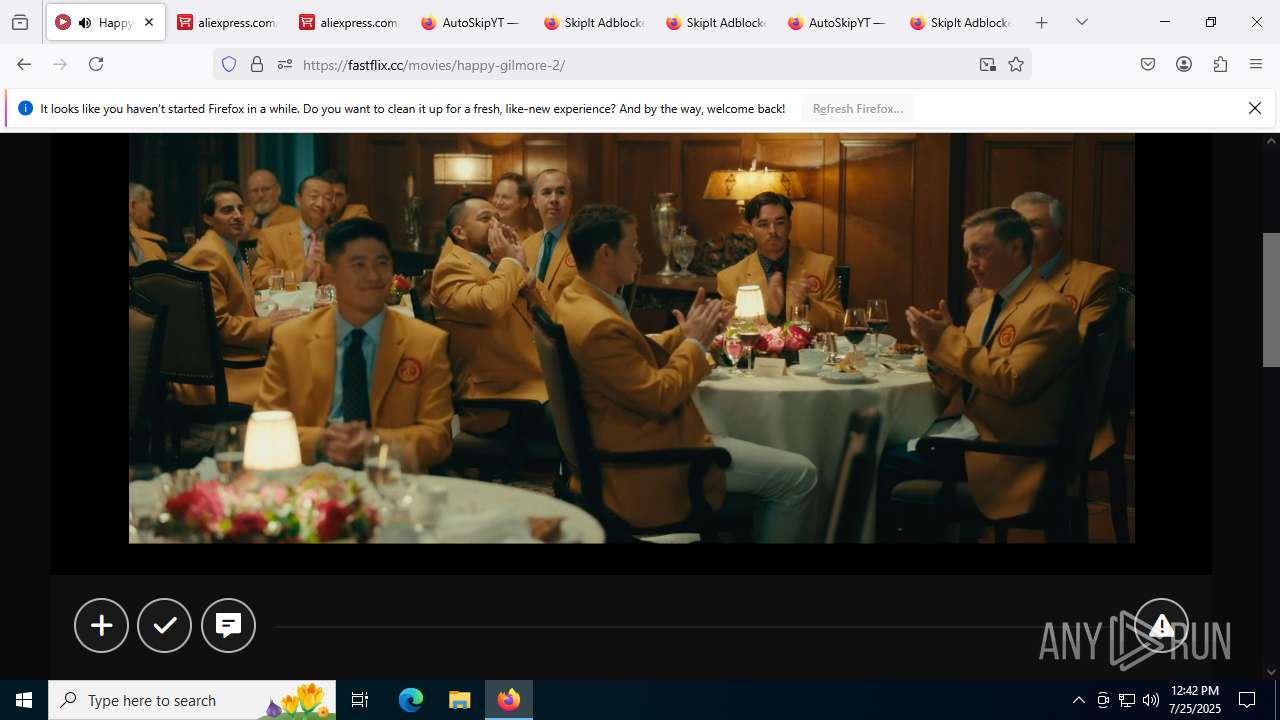This screenshot has width=1280, height=720.
Task: Open Task View on the taskbar
Action: point(360,700)
